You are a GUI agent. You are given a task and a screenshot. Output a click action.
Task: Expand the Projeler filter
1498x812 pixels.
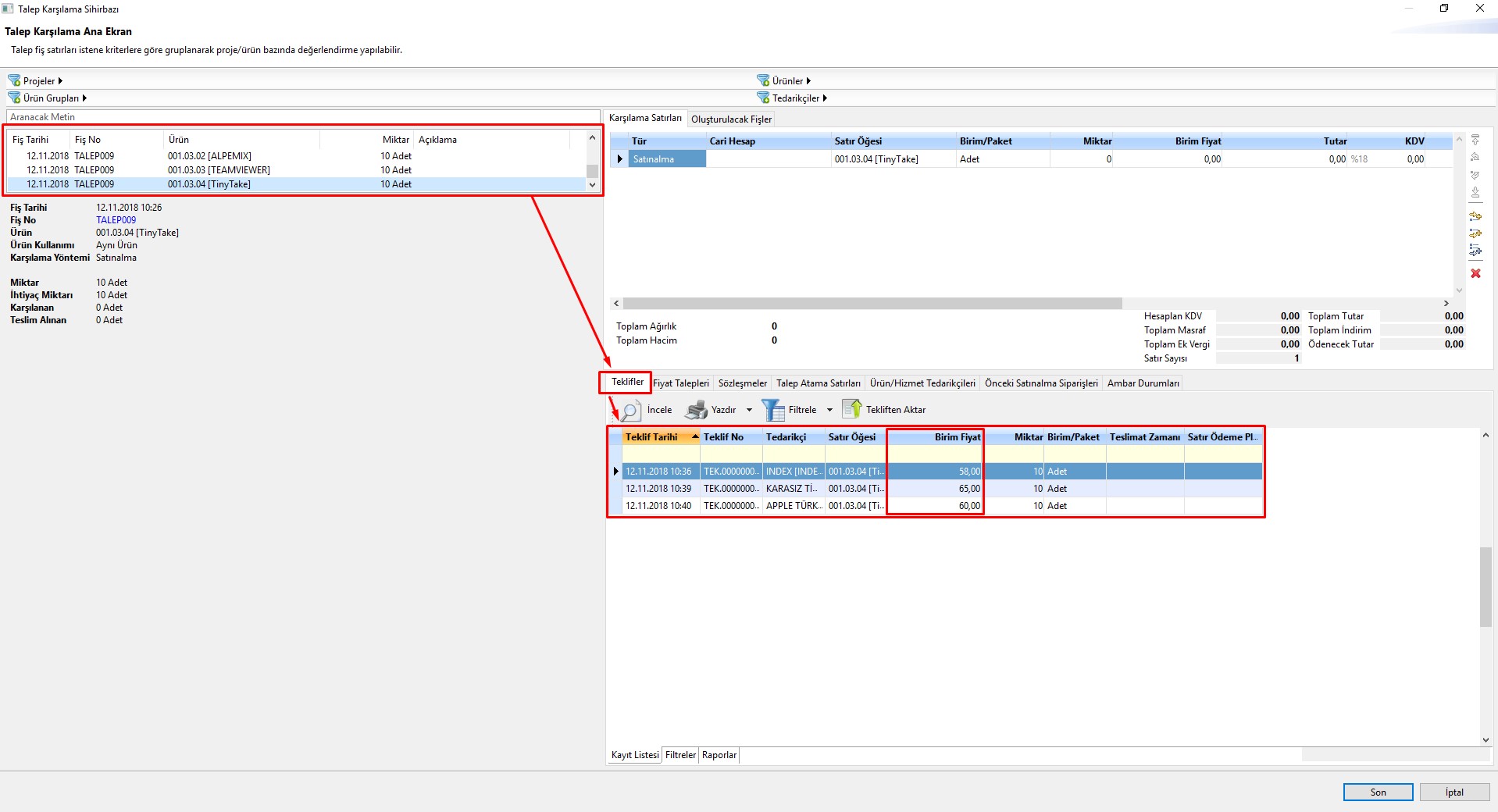coord(60,81)
